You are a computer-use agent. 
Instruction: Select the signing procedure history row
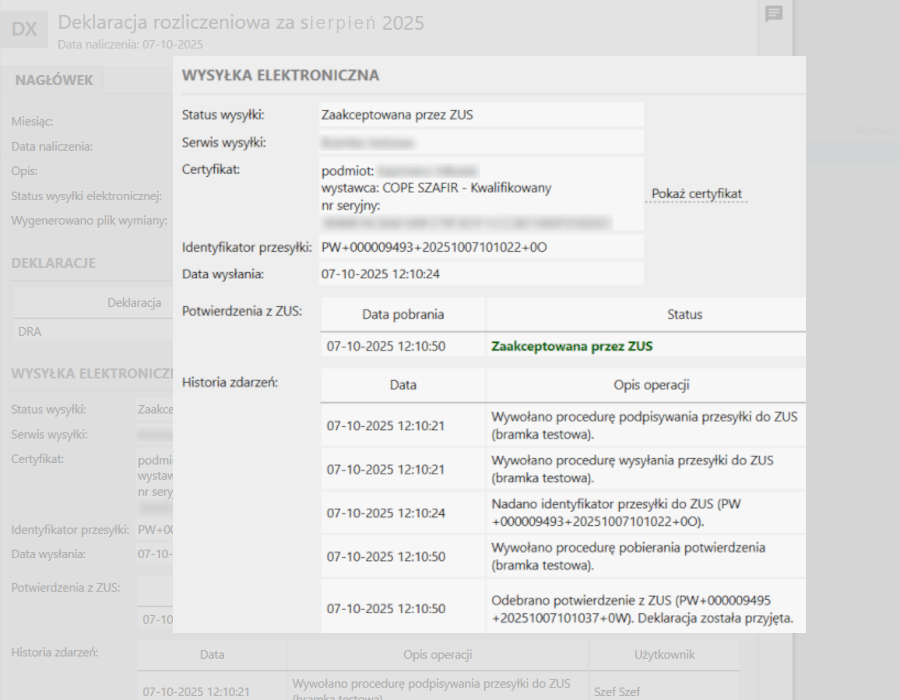tap(563, 425)
